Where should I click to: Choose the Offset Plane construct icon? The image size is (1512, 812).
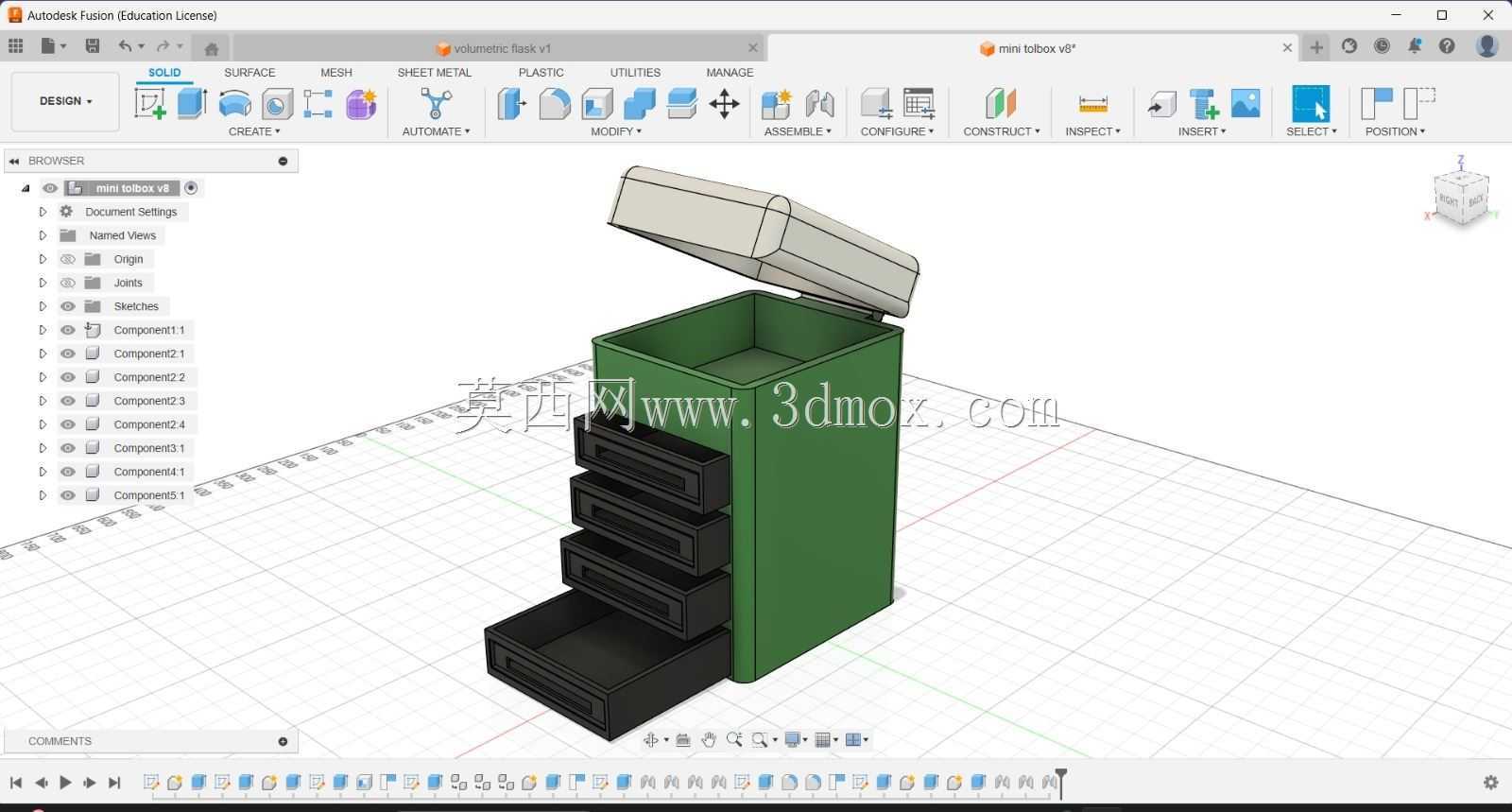pos(1001,103)
